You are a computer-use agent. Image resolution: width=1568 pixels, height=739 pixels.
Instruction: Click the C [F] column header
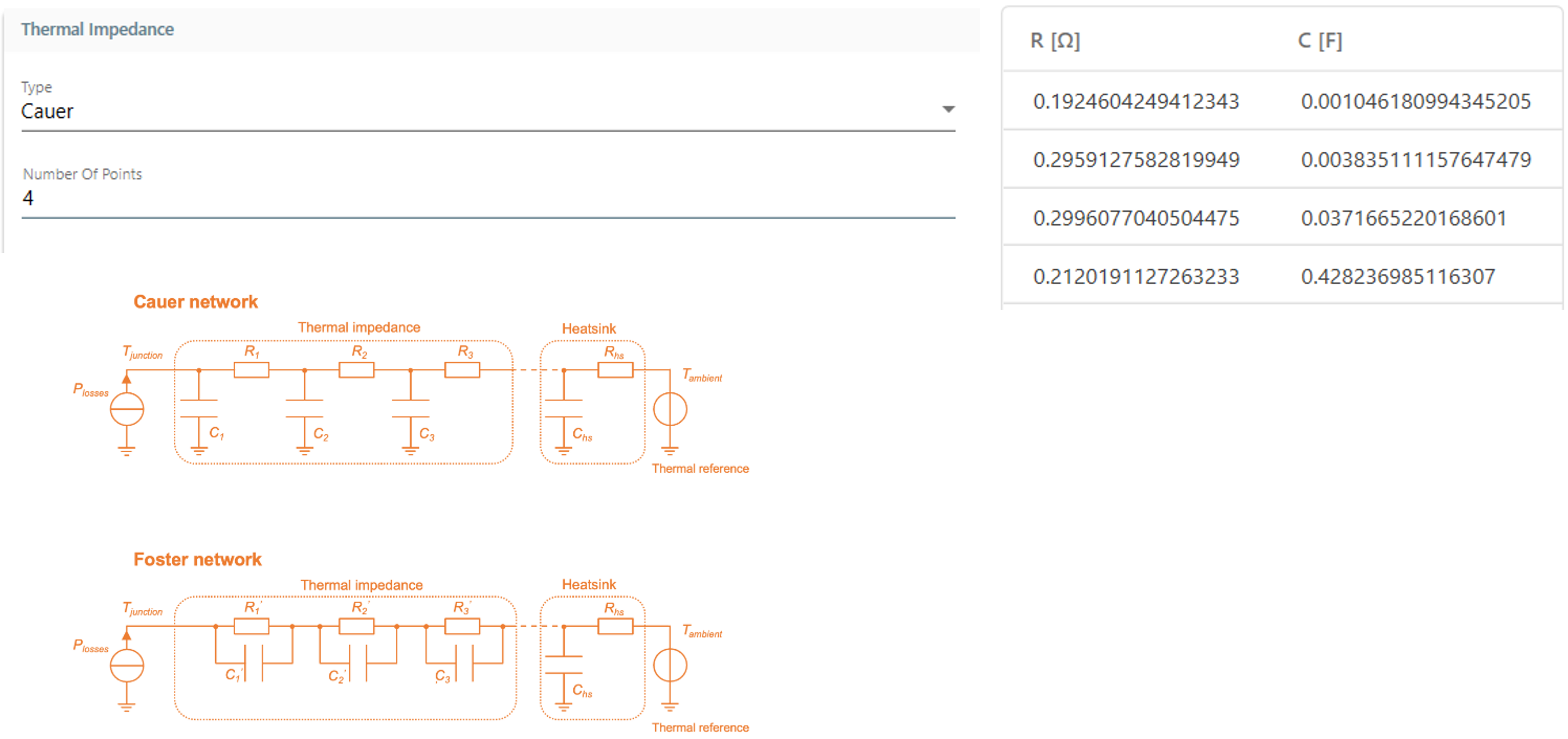(1320, 39)
